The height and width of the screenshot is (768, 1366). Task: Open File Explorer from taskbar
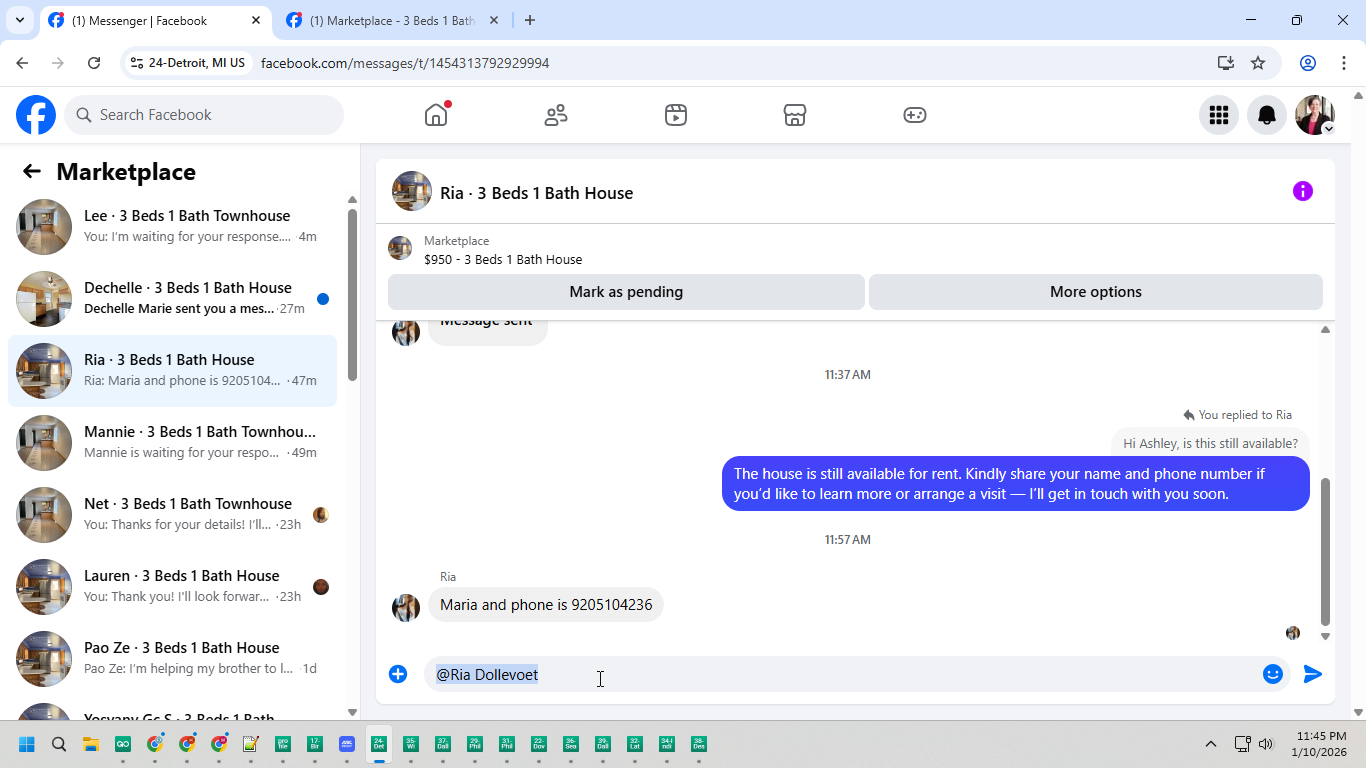click(91, 744)
